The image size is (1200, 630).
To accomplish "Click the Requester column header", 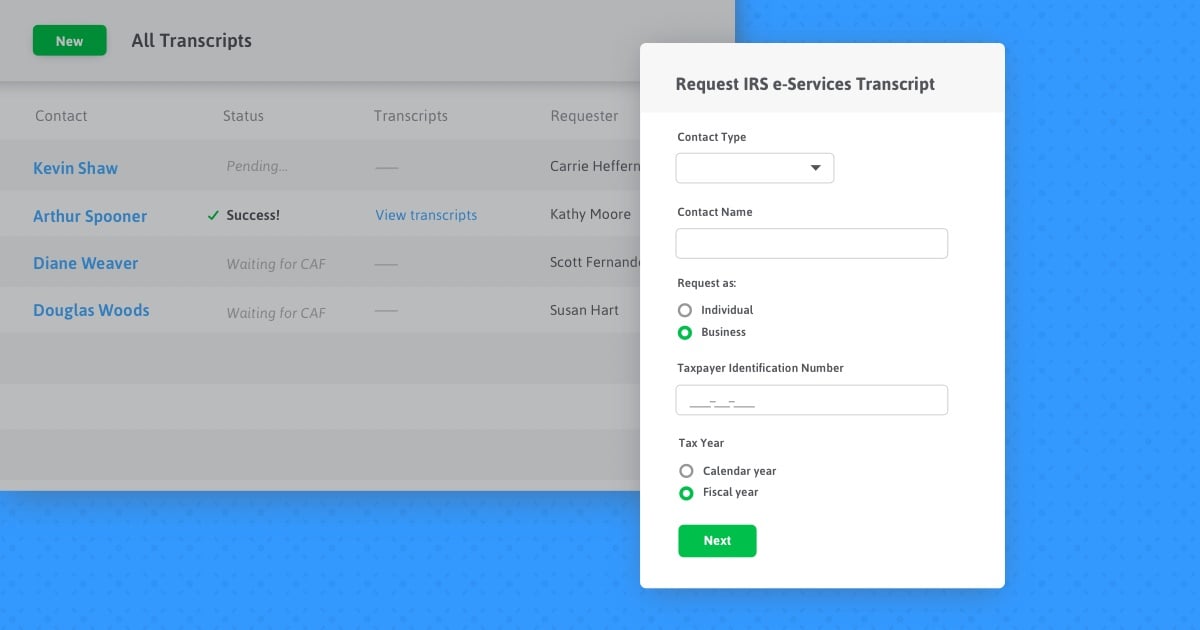I will (584, 116).
